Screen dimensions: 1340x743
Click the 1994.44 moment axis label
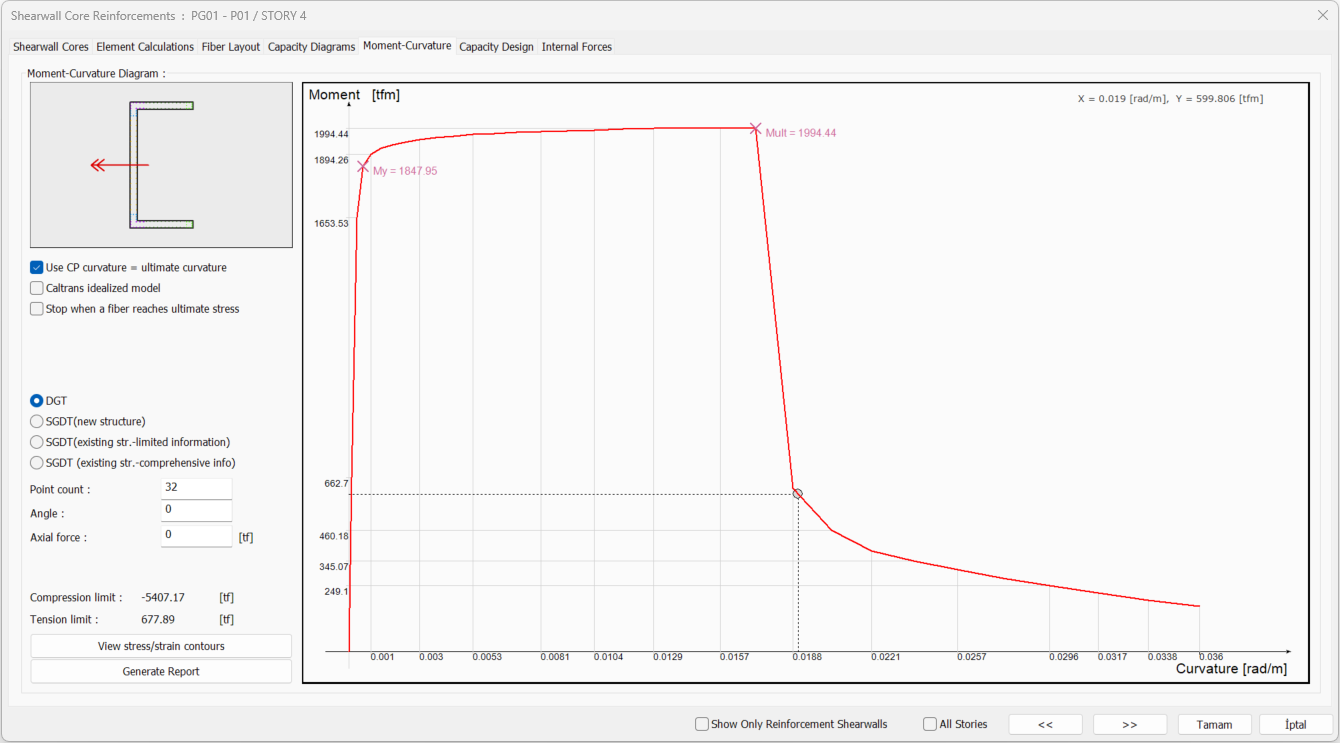[331, 134]
